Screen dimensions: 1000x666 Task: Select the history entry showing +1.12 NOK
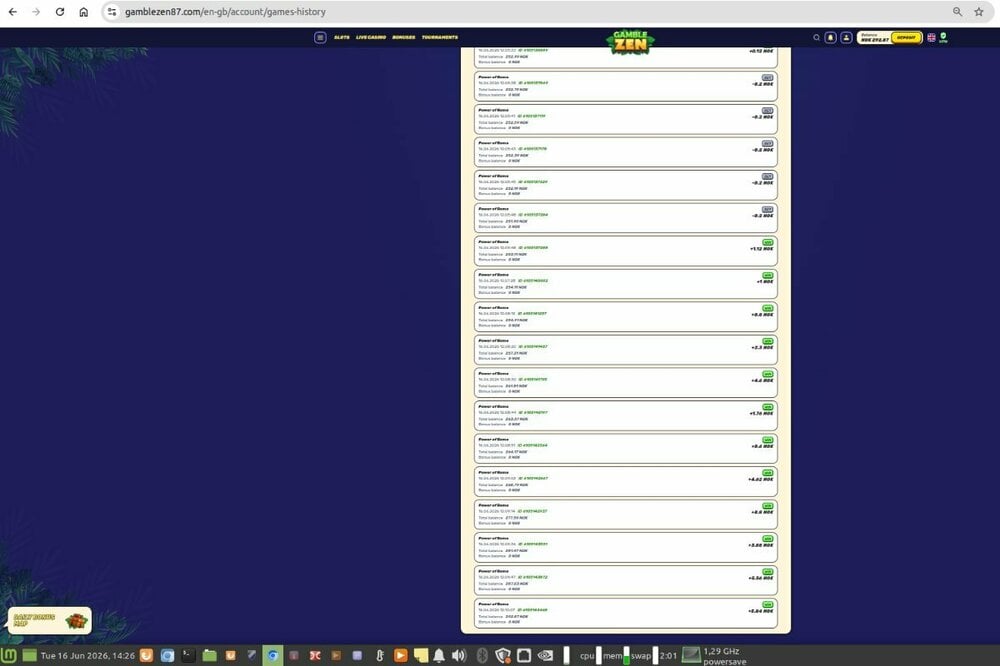[626, 251]
